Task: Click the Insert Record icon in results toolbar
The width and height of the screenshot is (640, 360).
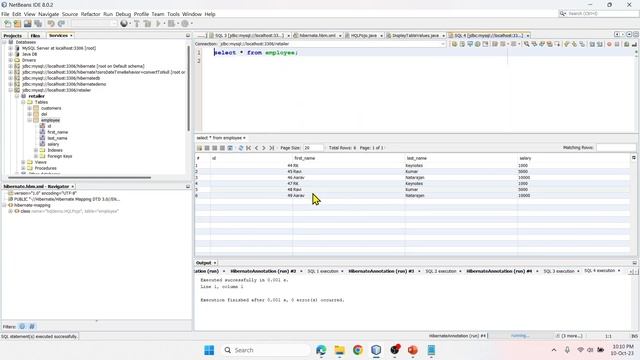Action: point(199,148)
